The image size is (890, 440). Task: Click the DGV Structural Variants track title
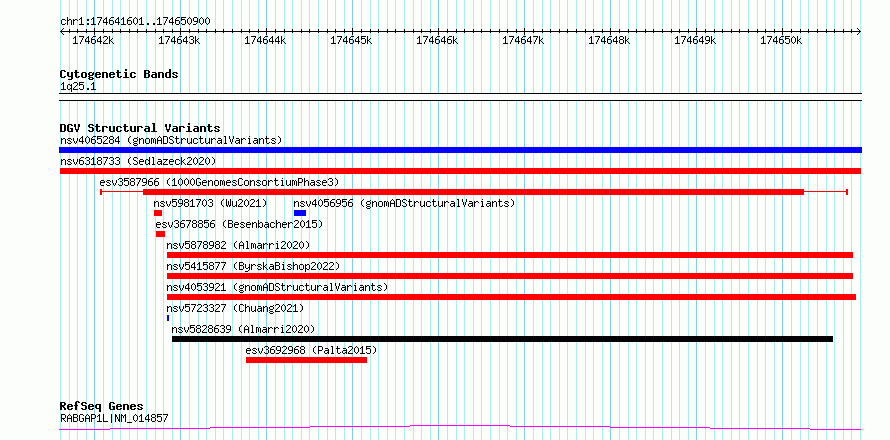(x=140, y=128)
